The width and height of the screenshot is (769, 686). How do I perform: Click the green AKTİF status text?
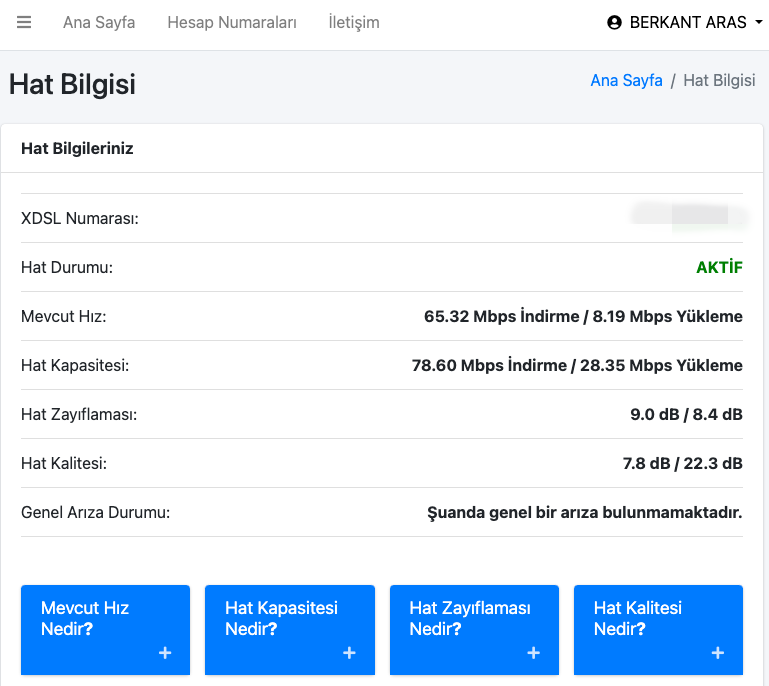tap(719, 267)
